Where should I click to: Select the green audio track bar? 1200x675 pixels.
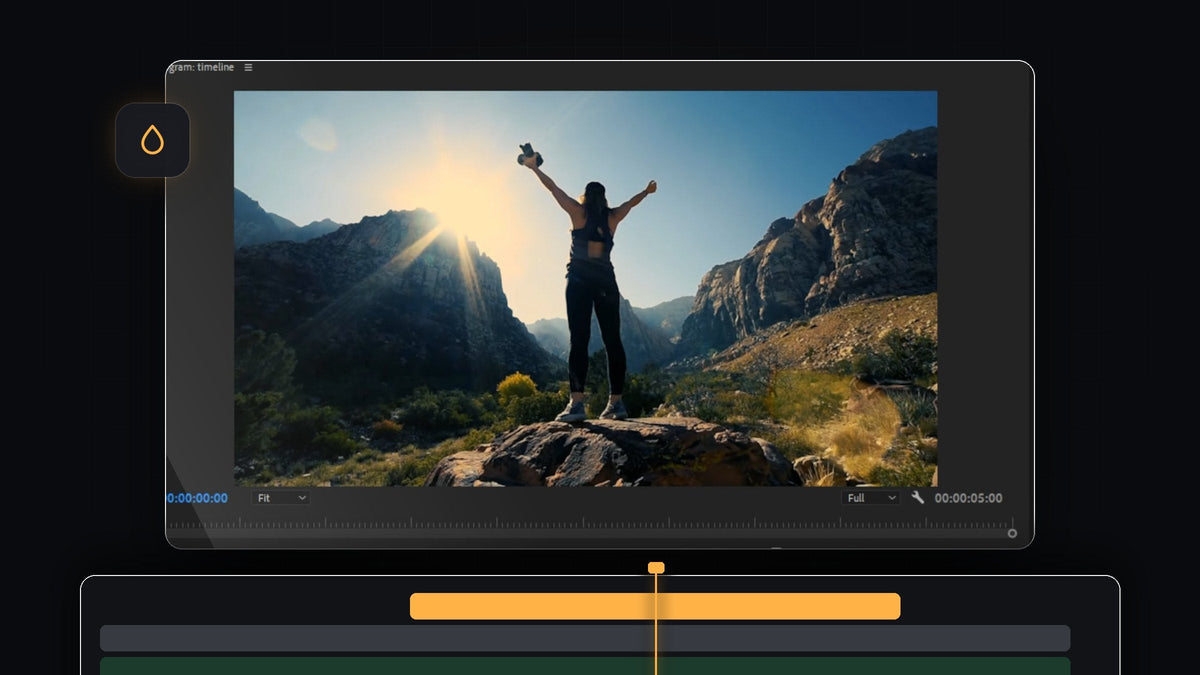pyautogui.click(x=585, y=666)
